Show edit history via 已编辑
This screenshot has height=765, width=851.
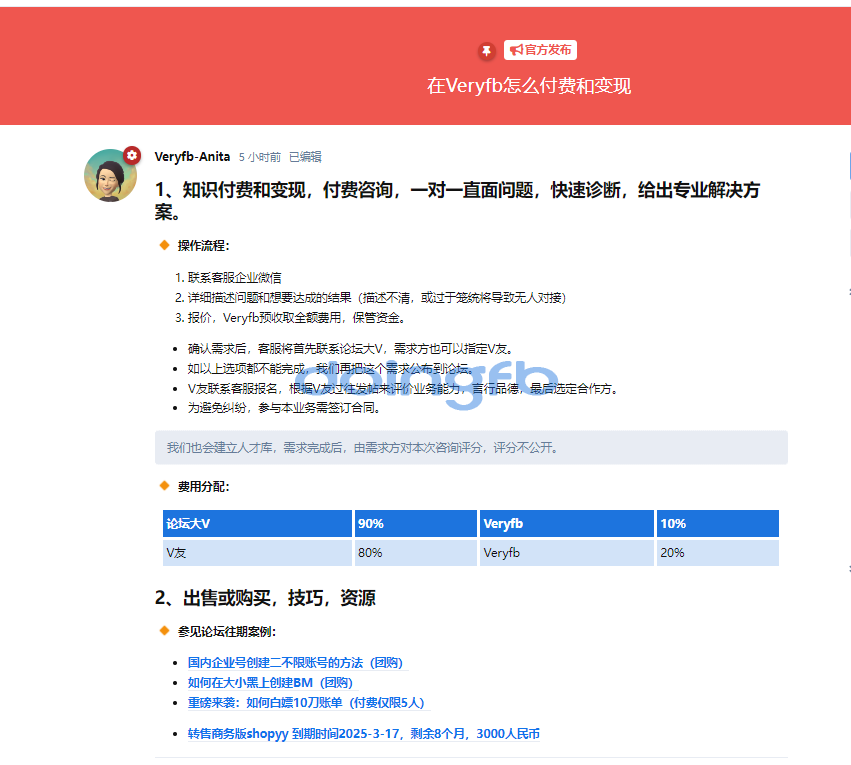[x=305, y=157]
